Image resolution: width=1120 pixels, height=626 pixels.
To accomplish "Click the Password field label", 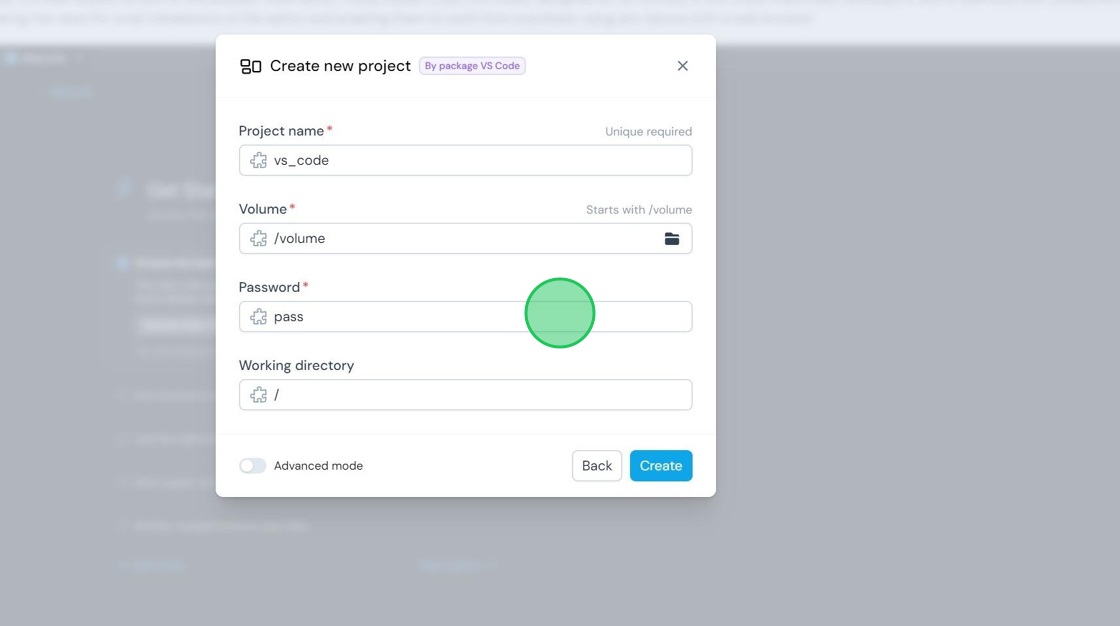I will point(269,287).
